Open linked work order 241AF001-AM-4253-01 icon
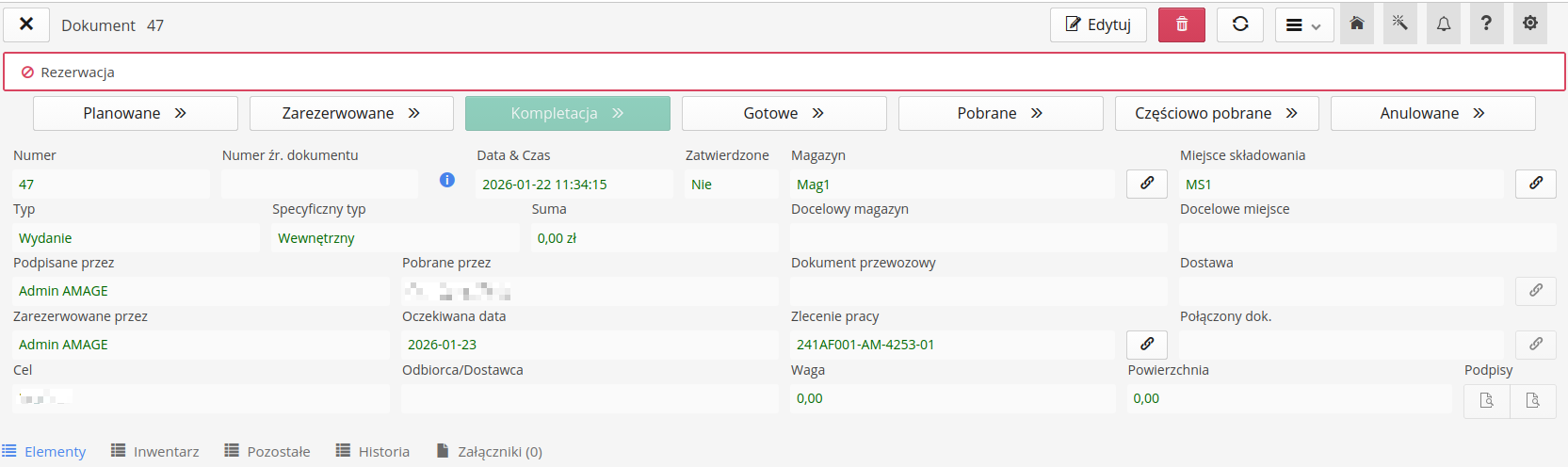The height and width of the screenshot is (467, 1568). [x=1146, y=344]
